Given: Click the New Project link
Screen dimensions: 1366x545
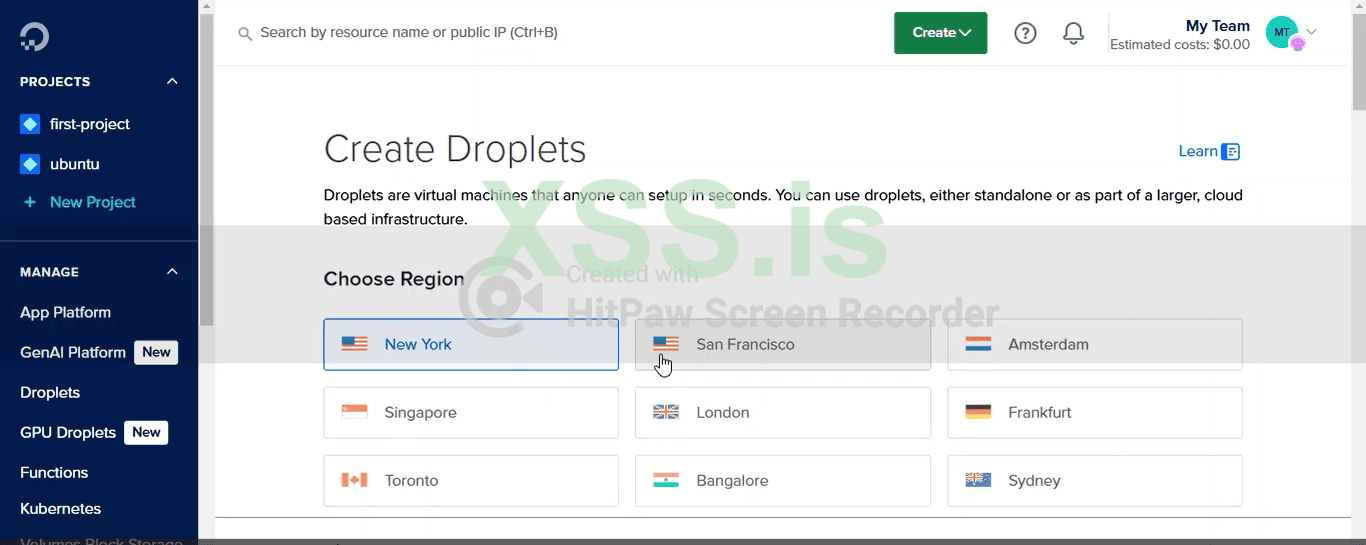Looking at the screenshot, I should (x=93, y=202).
